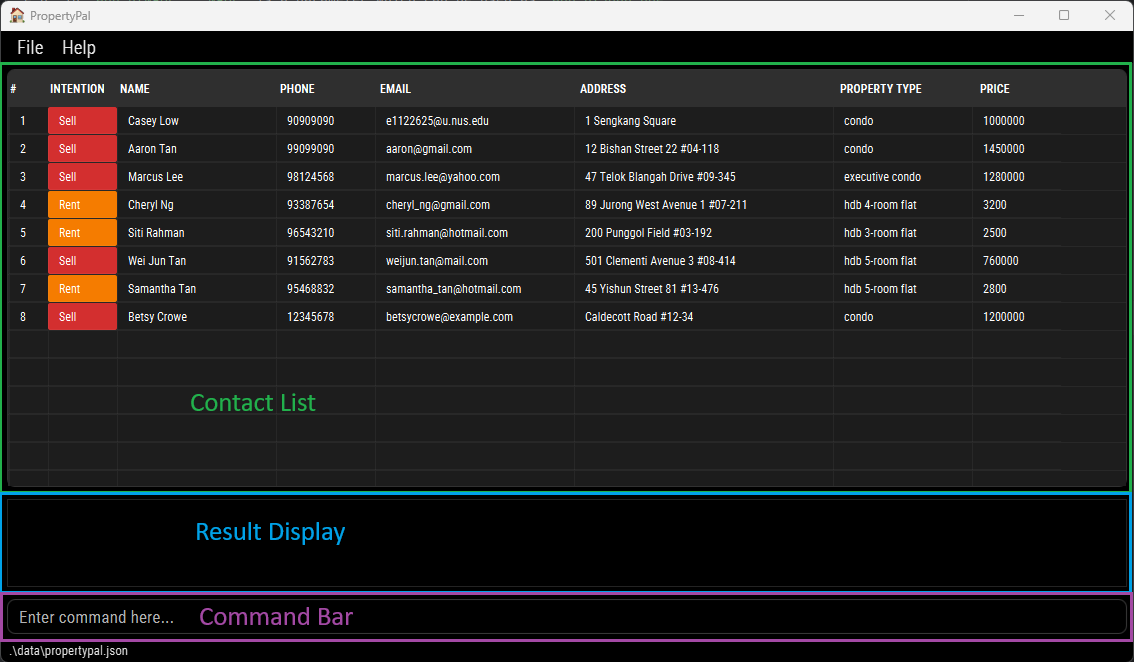The height and width of the screenshot is (662, 1134).
Task: Select the NAME column header
Action: point(135,88)
